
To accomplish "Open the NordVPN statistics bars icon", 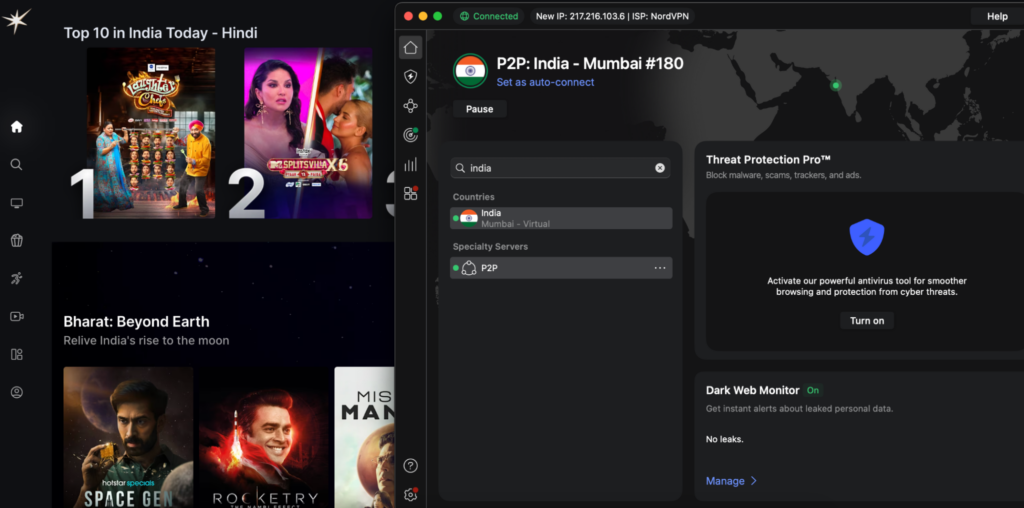I will click(410, 165).
